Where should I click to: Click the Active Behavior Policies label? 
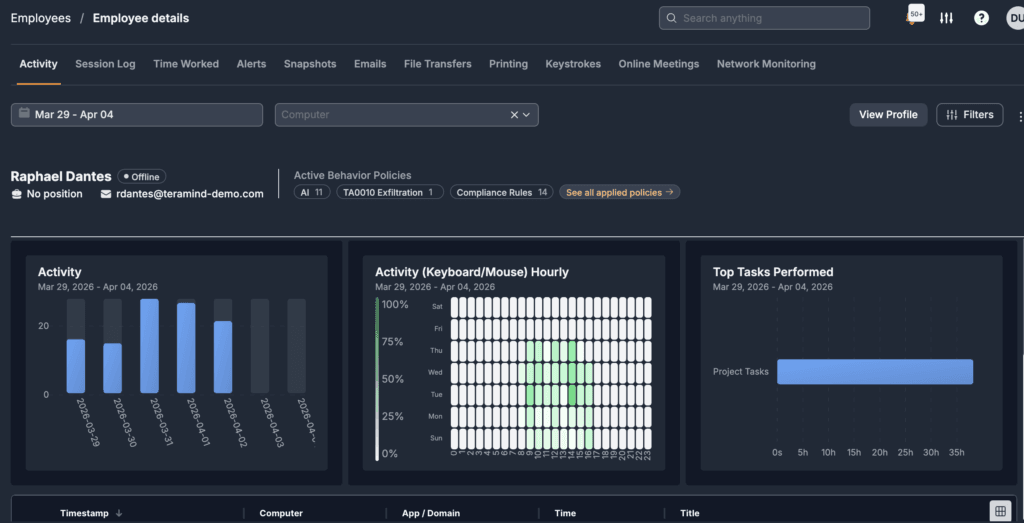353,175
